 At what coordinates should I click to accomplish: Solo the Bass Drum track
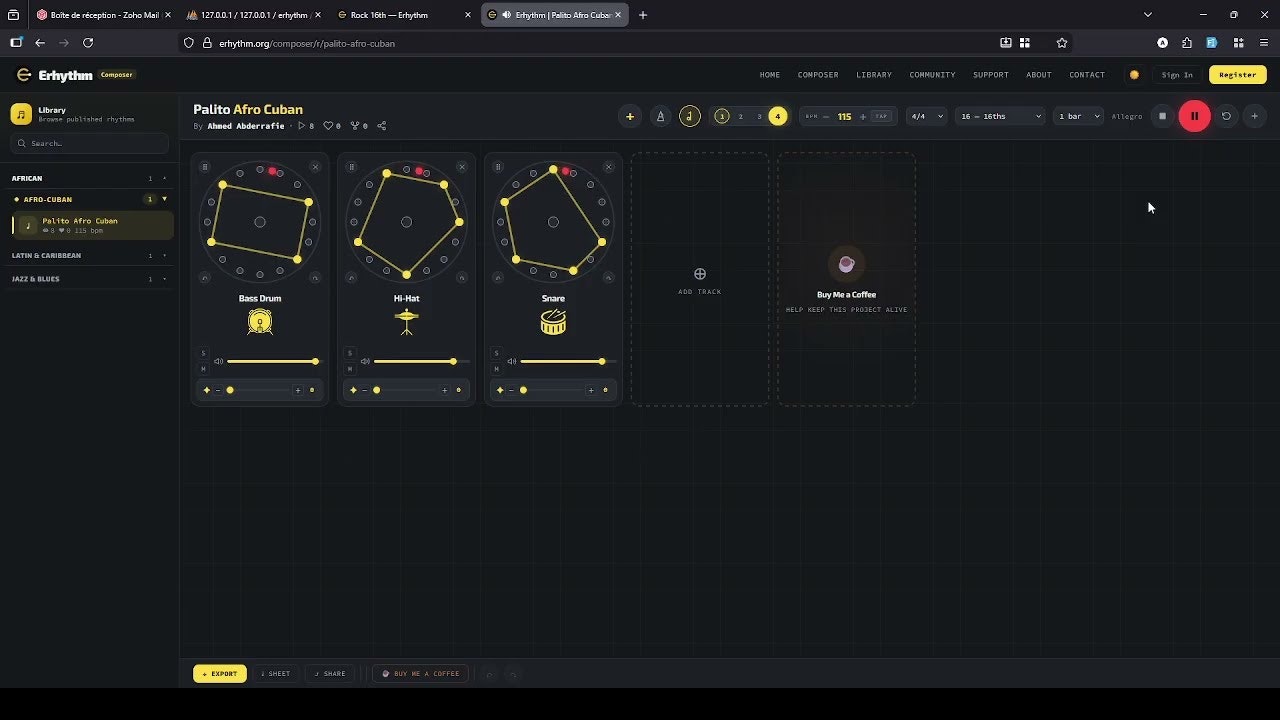(203, 353)
